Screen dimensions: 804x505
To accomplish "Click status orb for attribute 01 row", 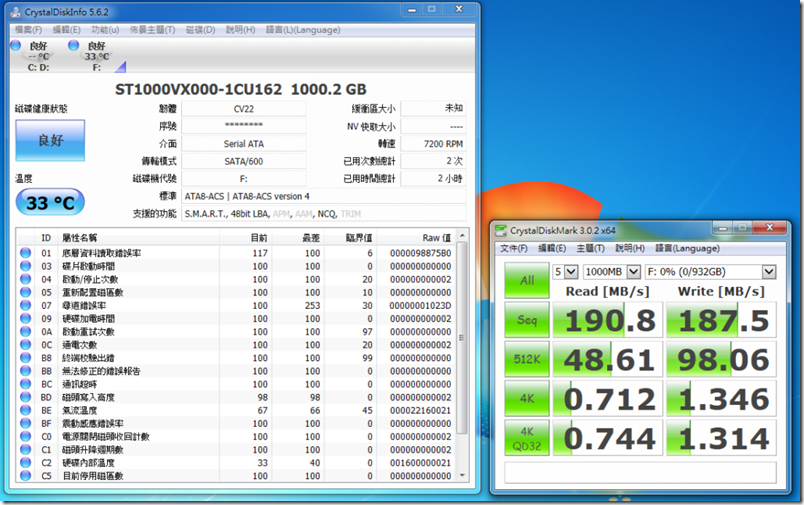I will (x=26, y=253).
